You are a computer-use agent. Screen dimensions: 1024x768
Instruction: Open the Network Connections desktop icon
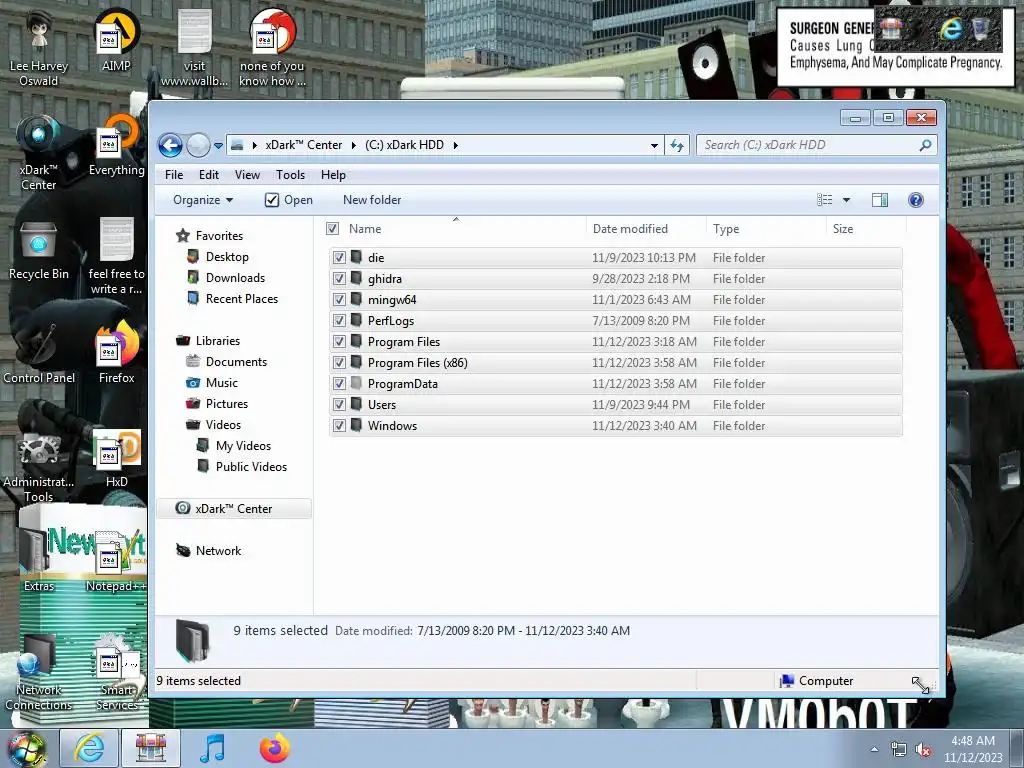(x=39, y=673)
